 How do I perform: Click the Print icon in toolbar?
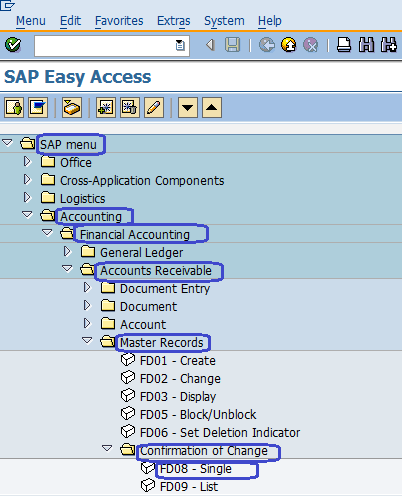pos(344,45)
